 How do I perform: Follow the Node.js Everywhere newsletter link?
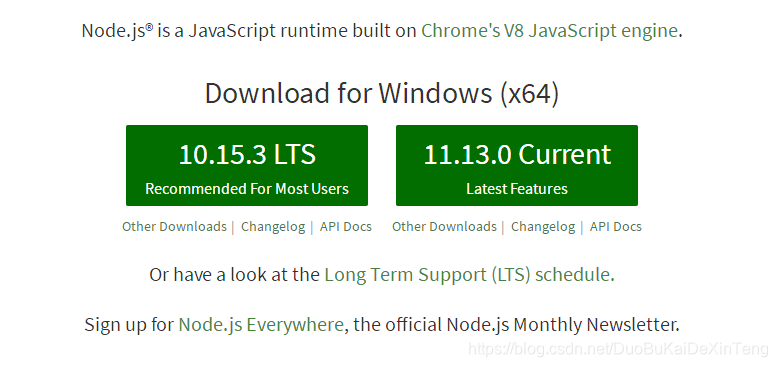pos(261,325)
